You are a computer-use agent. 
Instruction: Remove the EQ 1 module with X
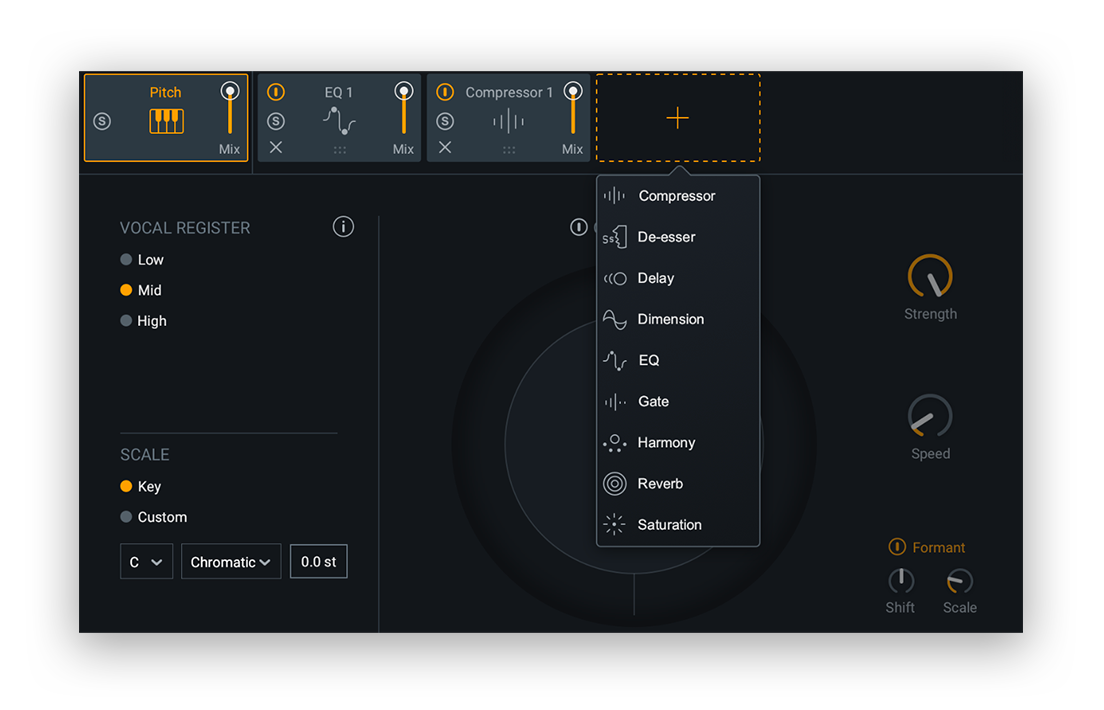point(276,147)
